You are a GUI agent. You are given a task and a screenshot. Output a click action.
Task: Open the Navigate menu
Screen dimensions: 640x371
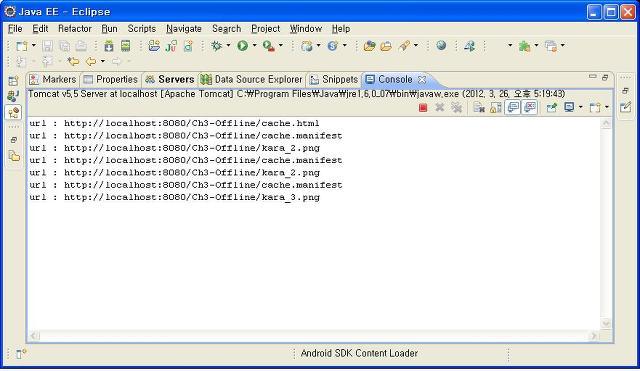(x=184, y=29)
